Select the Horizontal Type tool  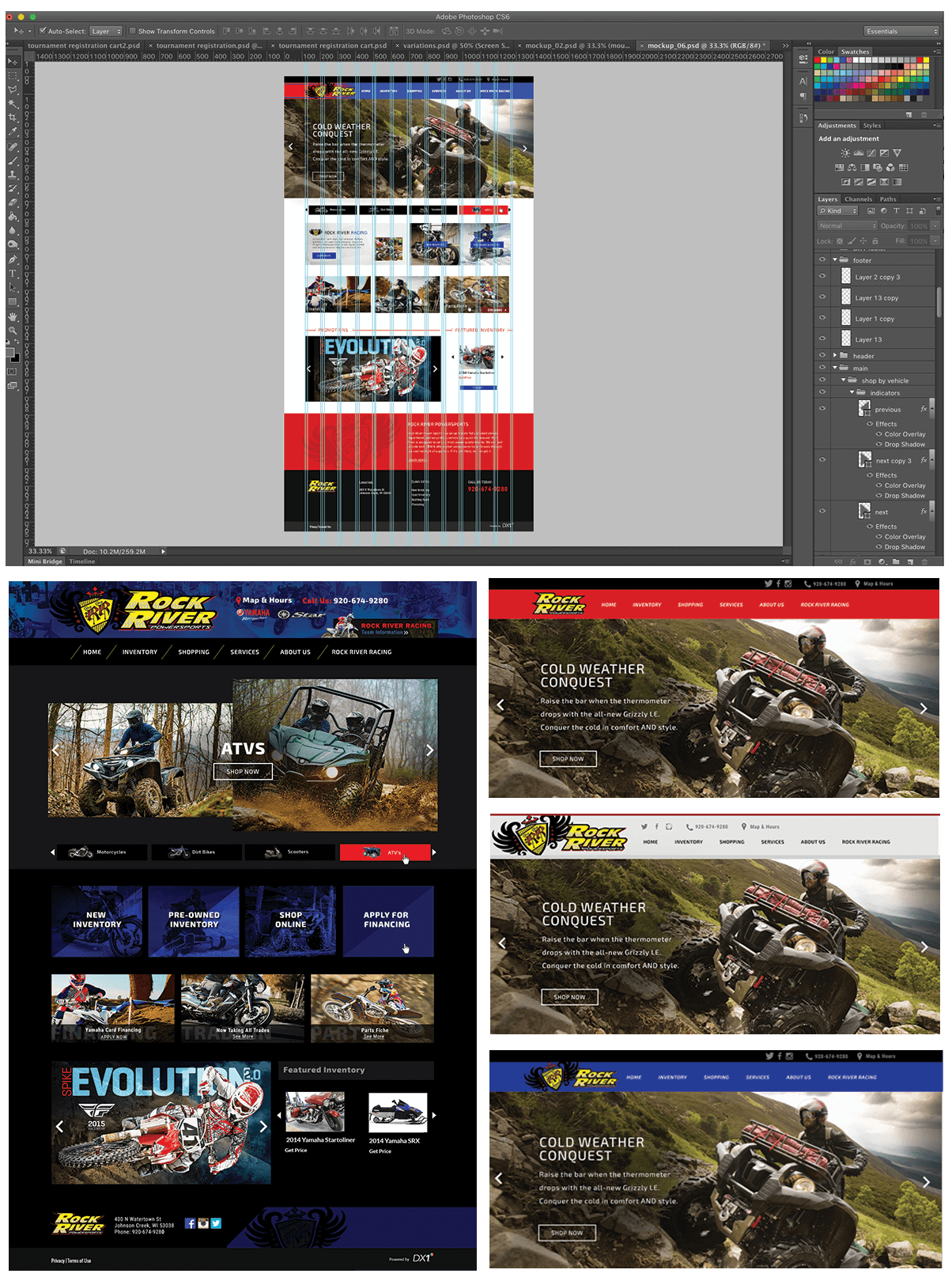pyautogui.click(x=13, y=274)
